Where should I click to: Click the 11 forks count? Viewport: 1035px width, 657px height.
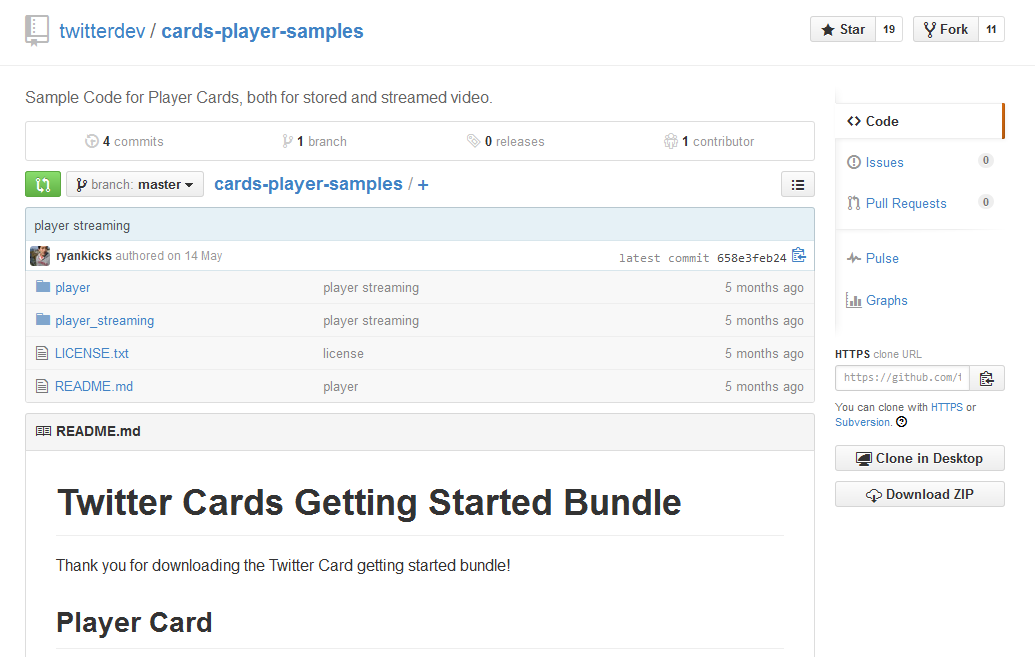click(x=991, y=30)
